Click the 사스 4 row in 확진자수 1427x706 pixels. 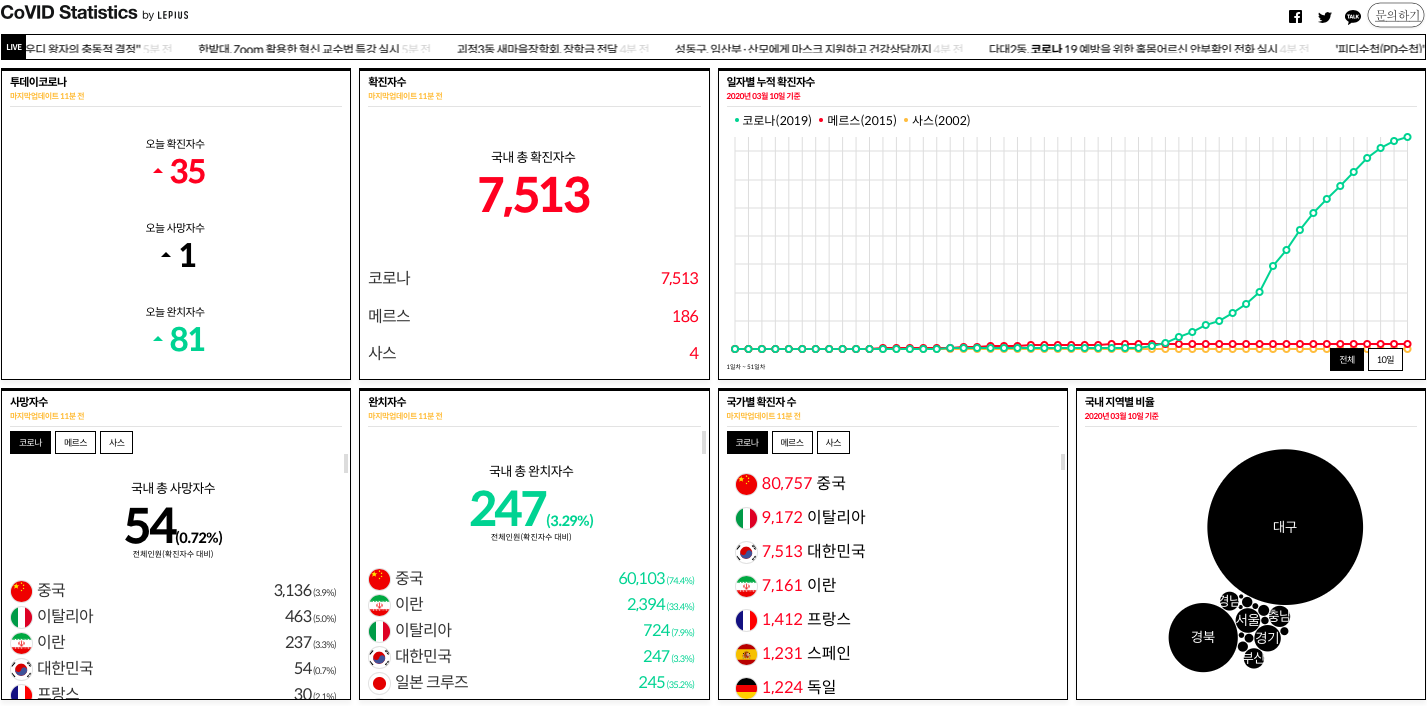coord(533,353)
